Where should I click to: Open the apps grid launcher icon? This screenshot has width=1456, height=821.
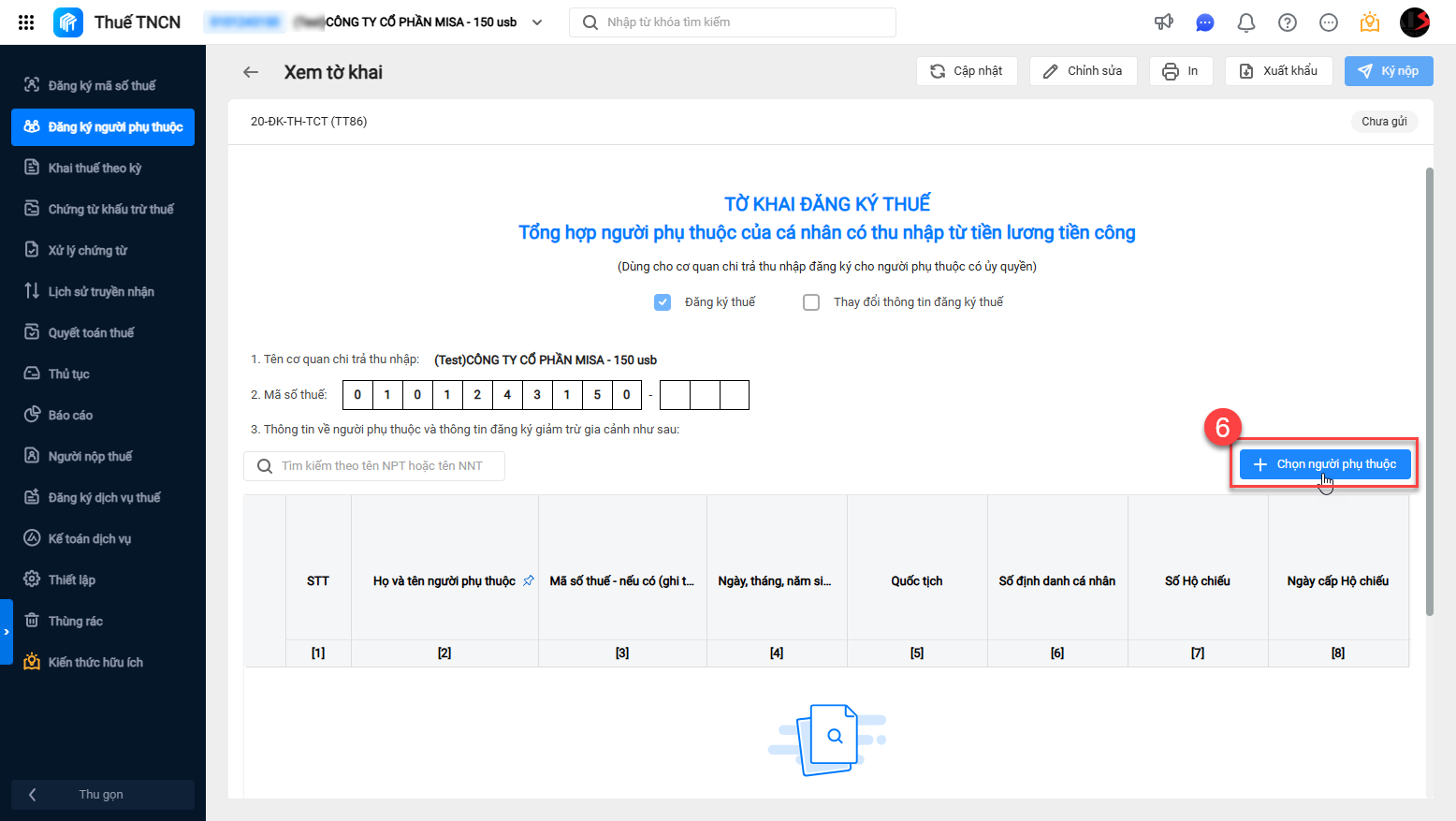pyautogui.click(x=26, y=22)
